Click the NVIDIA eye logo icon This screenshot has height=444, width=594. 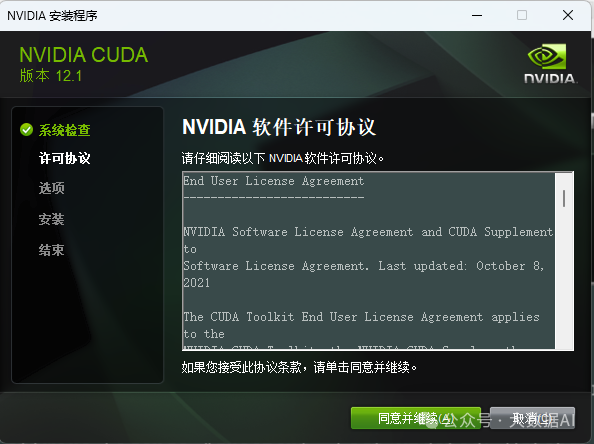coord(547,56)
